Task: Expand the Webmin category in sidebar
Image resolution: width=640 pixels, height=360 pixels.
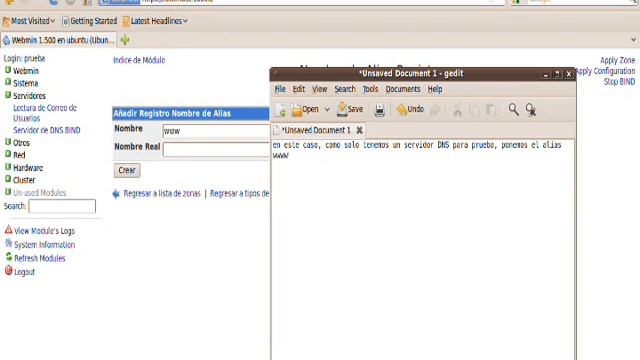Action: [x=26, y=71]
